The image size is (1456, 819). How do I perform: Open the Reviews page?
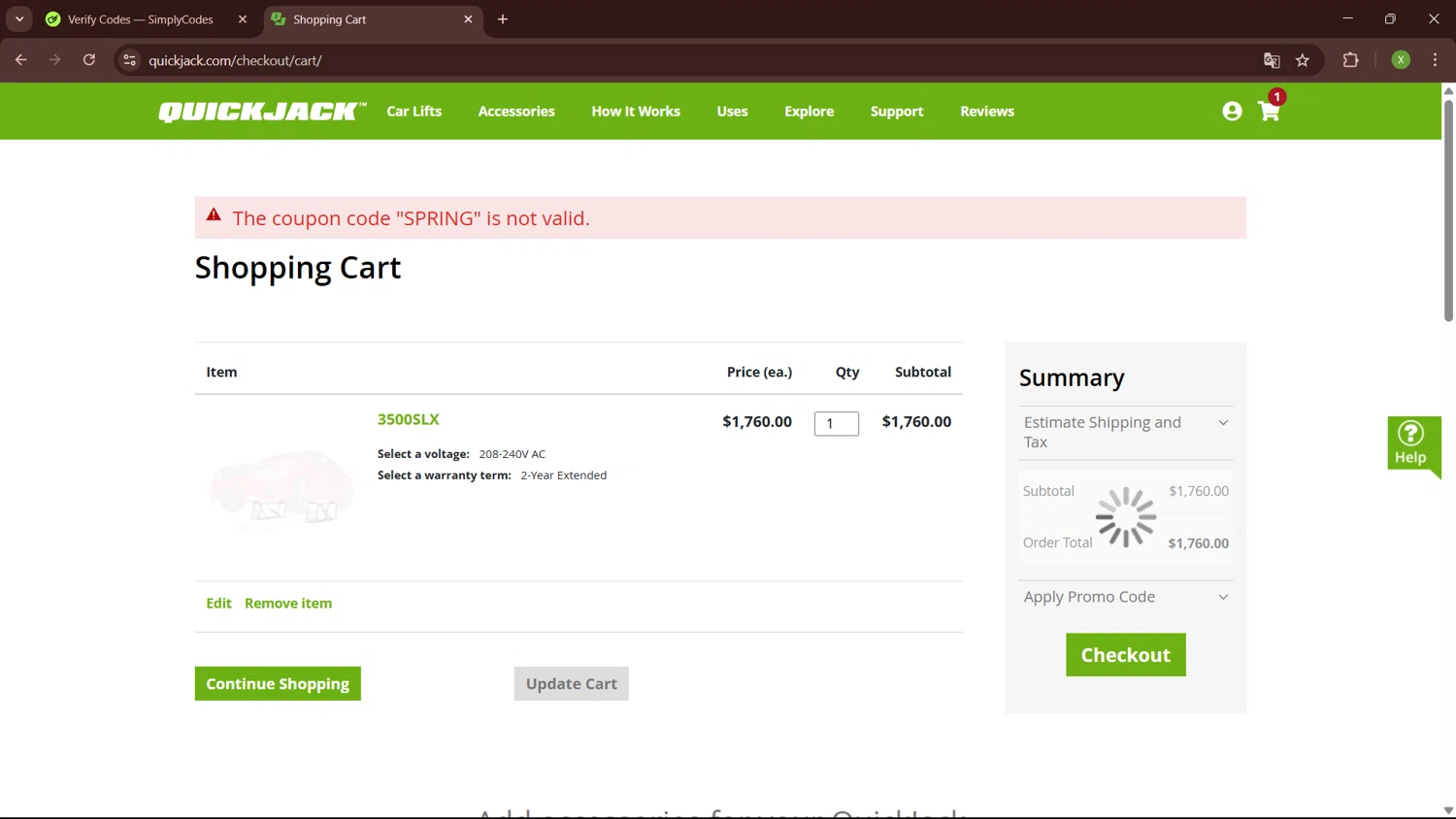click(987, 112)
